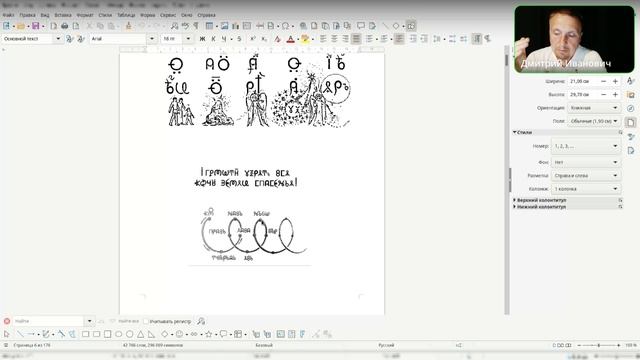The width and height of the screenshot is (640, 360).
Task: Open the paragraph style 'Основной текст' dropdown
Action: click(x=58, y=39)
